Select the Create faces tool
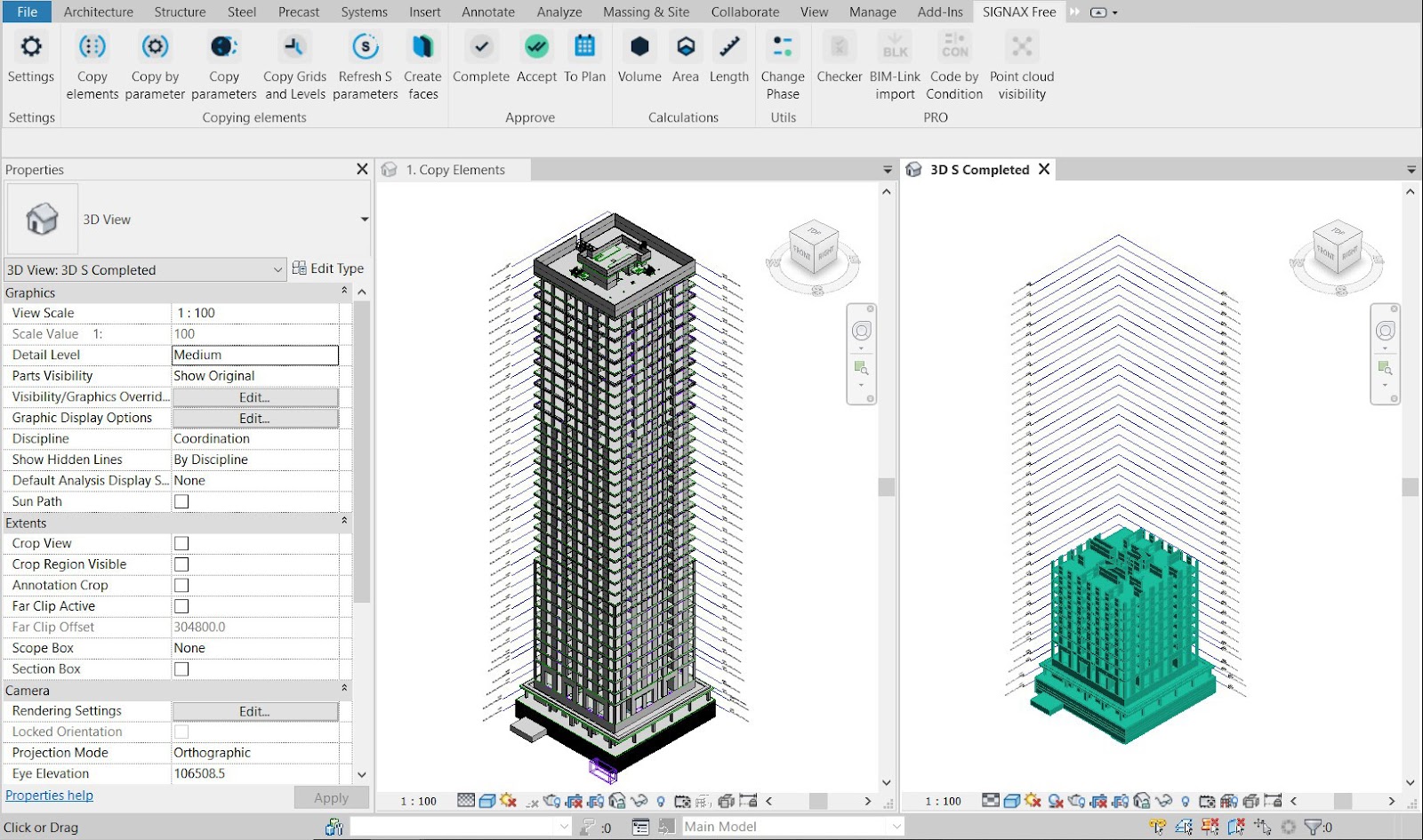Screen dimensions: 1423x840 [422, 47]
